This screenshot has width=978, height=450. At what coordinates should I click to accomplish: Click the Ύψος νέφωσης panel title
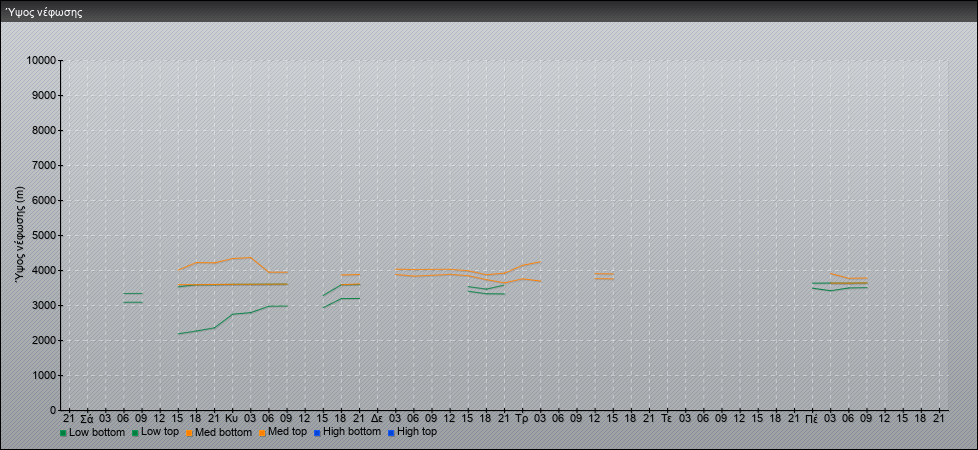click(44, 12)
